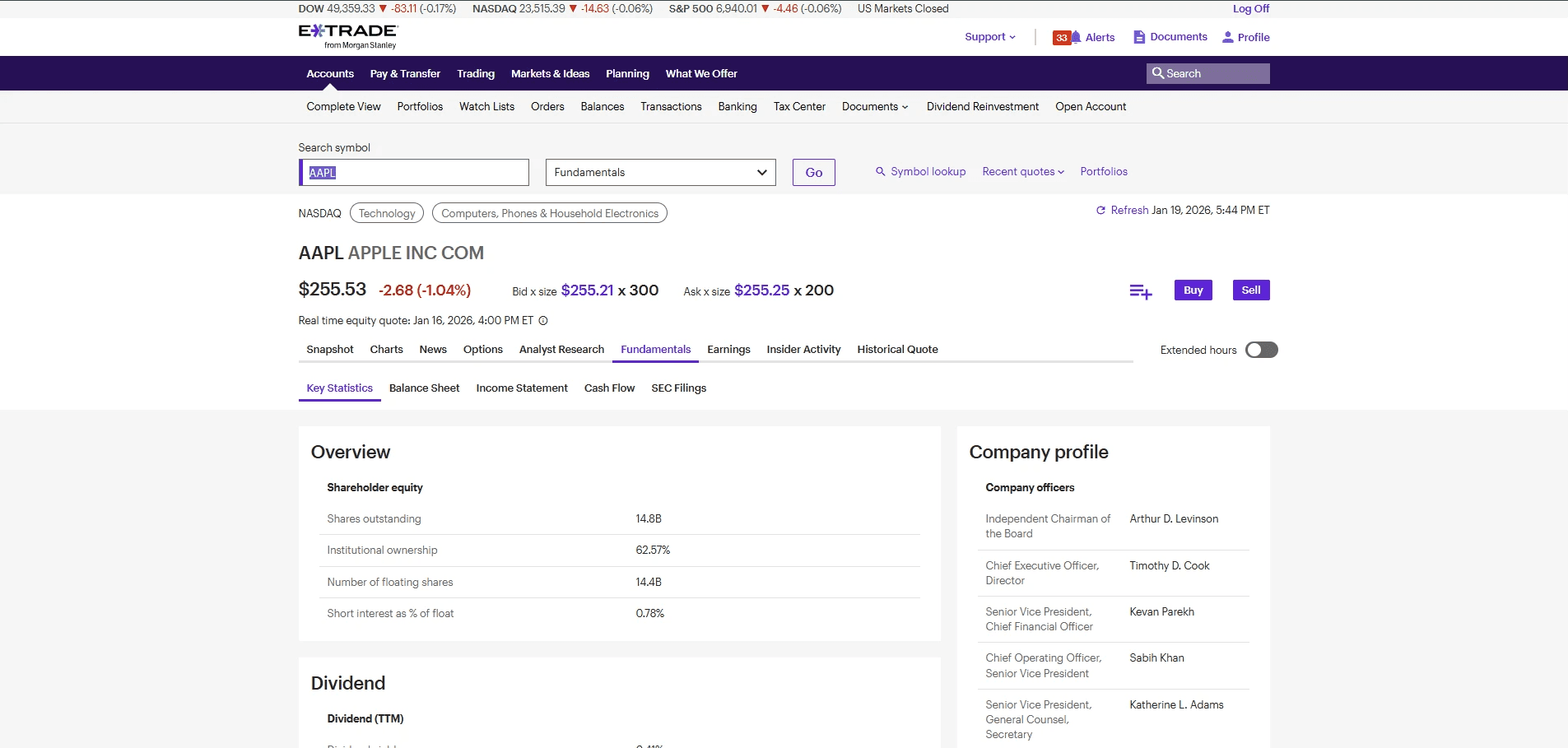Open the Balances page

click(x=603, y=107)
